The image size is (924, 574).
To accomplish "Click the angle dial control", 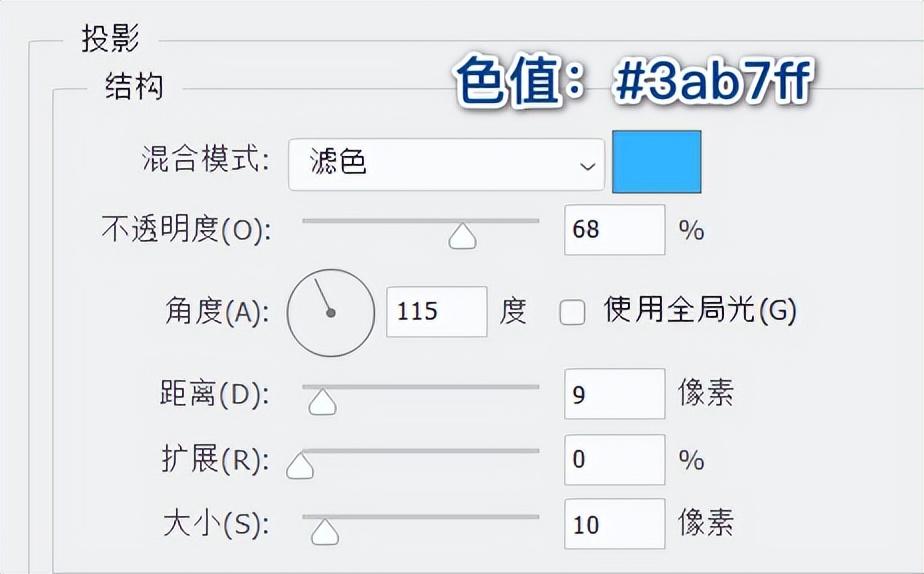I will (x=331, y=312).
